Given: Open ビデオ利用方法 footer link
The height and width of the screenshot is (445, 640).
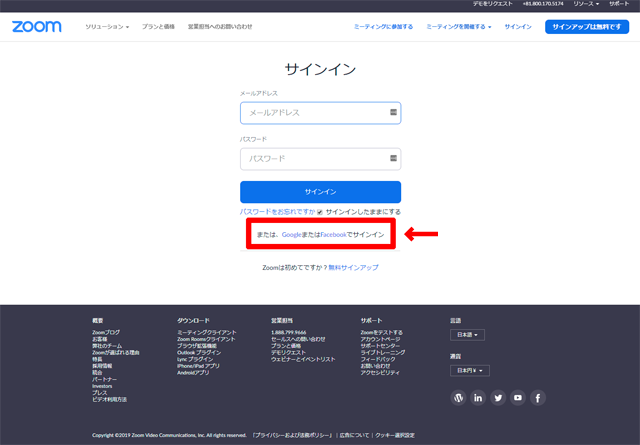Looking at the screenshot, I should 109,399.
